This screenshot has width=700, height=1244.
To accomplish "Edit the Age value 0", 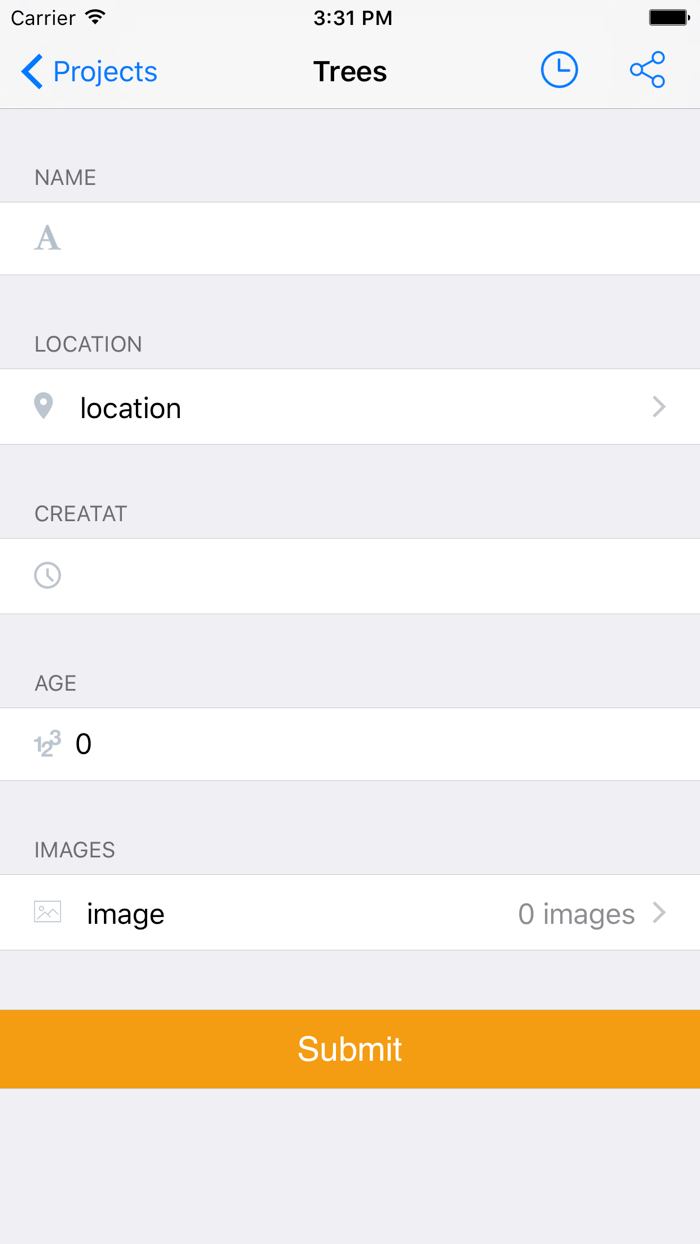I will click(x=84, y=744).
